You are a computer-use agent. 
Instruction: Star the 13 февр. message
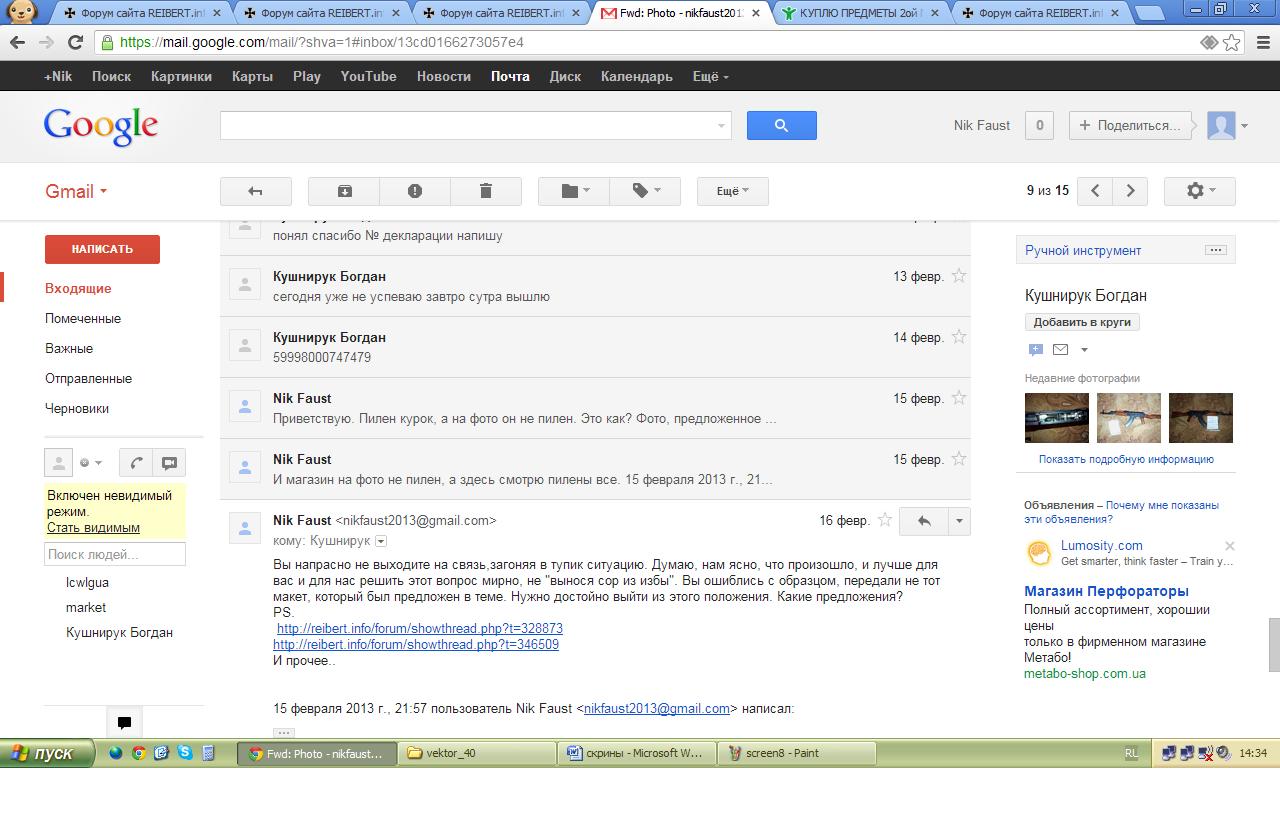pyautogui.click(x=959, y=276)
